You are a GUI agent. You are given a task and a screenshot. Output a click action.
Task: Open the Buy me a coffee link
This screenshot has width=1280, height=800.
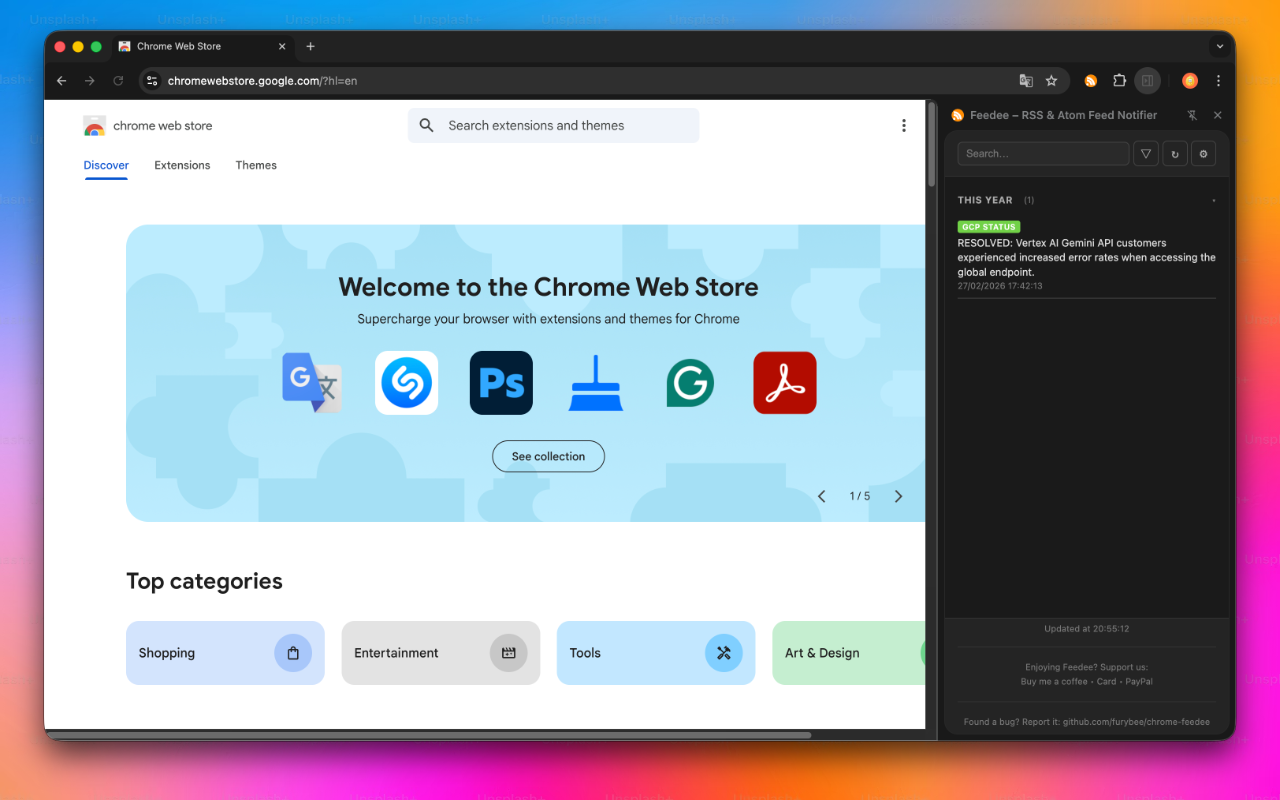tap(1054, 682)
